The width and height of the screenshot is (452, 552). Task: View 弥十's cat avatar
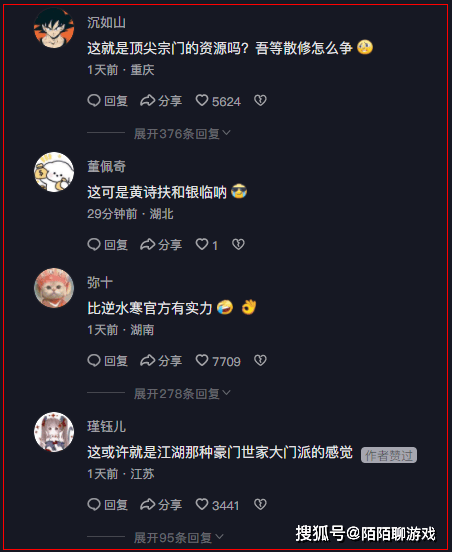click(54, 288)
